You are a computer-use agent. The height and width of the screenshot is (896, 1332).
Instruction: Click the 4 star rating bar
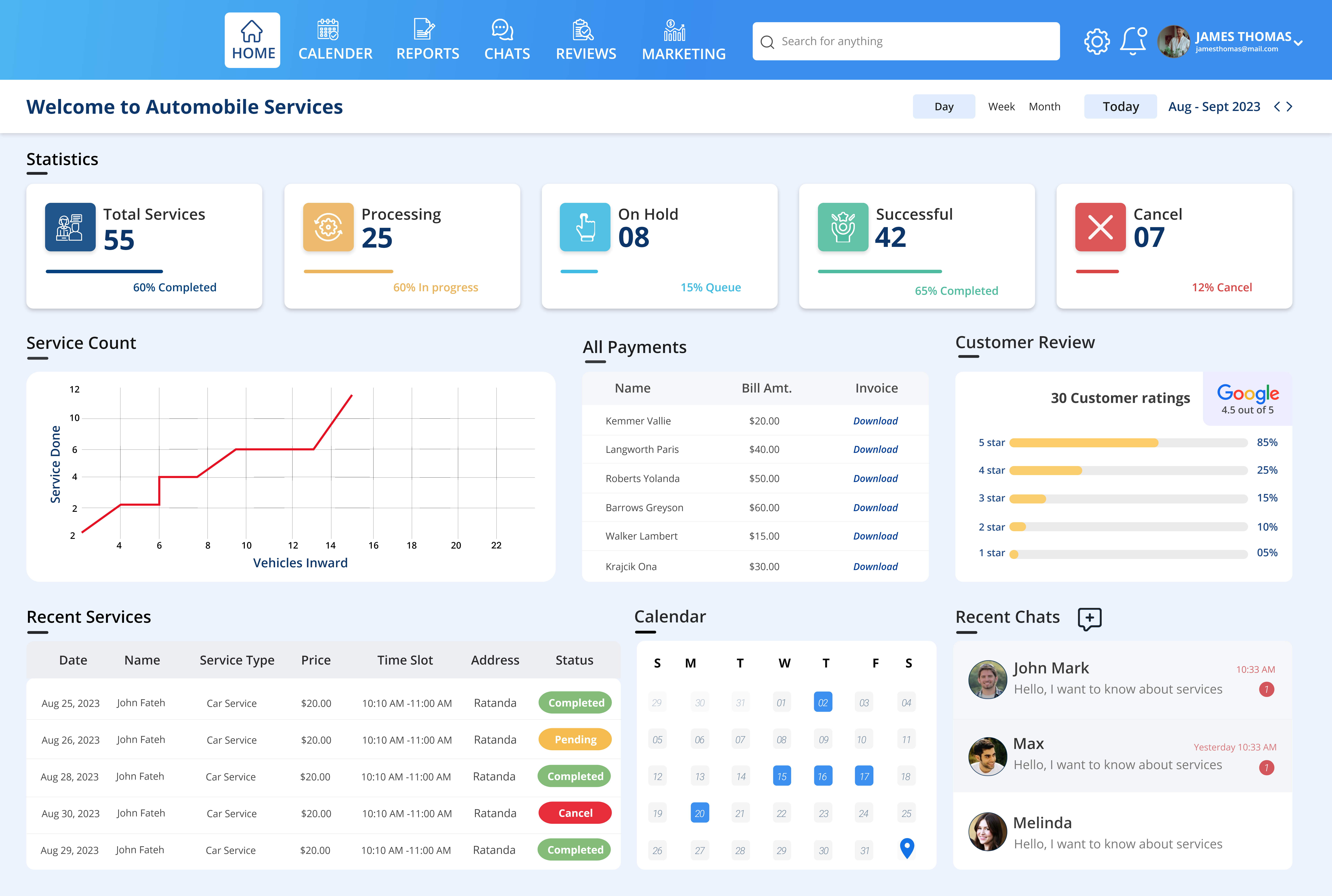(x=1129, y=471)
